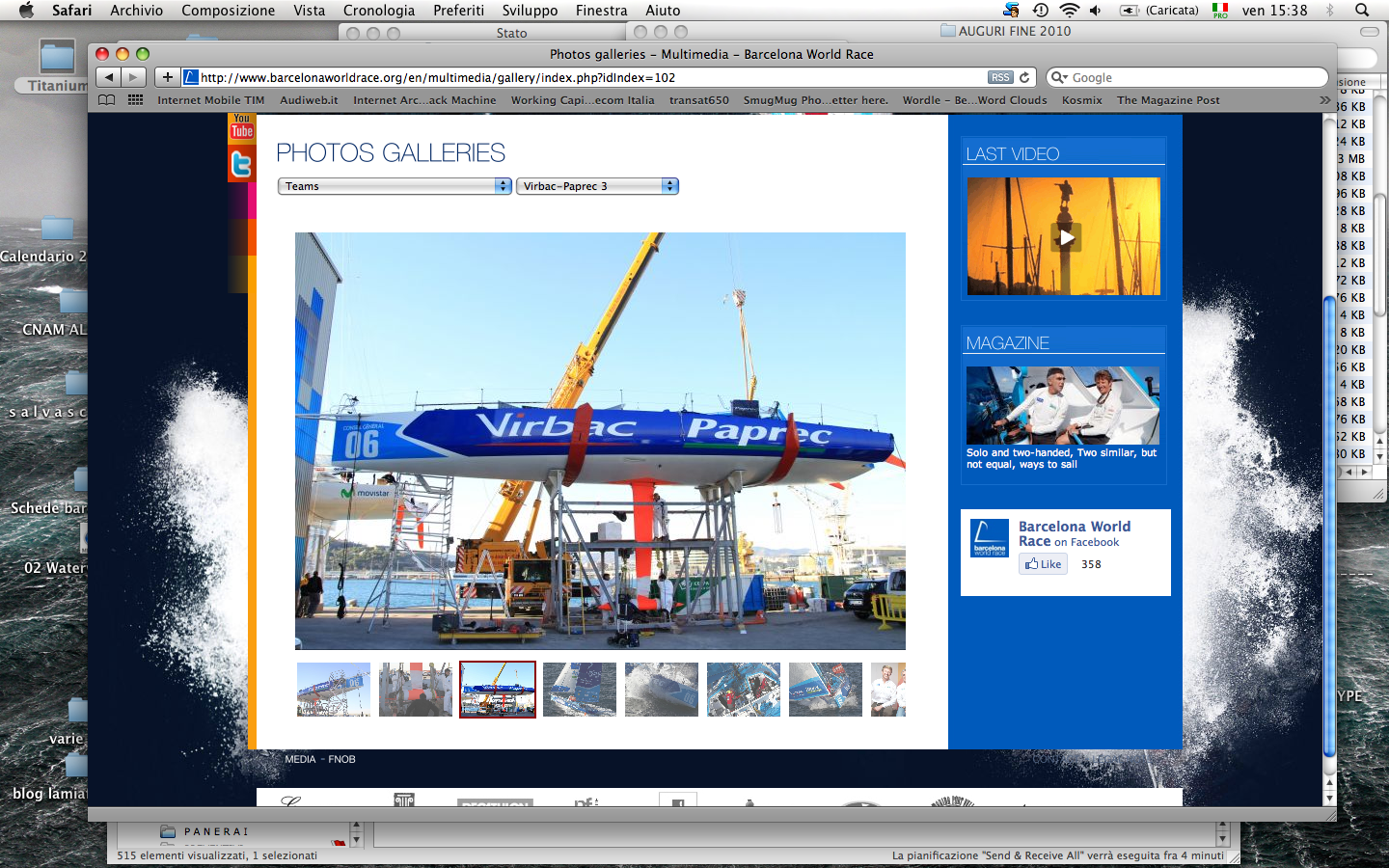Open the Finestra menu

click(601, 10)
